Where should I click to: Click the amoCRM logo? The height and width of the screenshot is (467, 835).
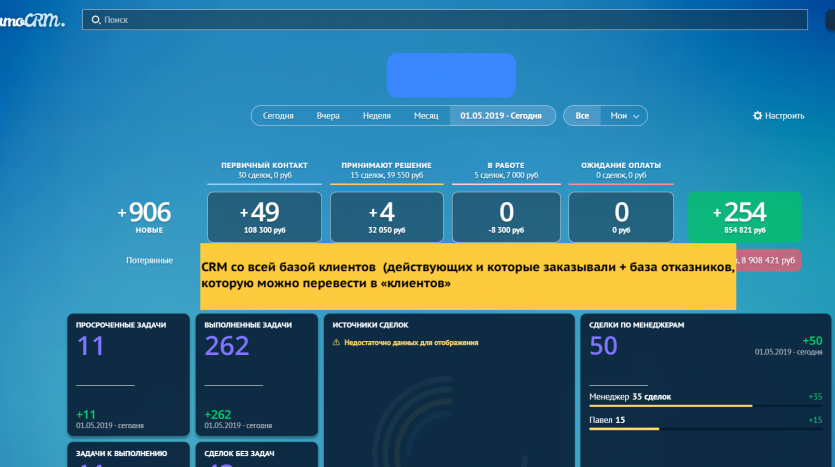[32, 20]
